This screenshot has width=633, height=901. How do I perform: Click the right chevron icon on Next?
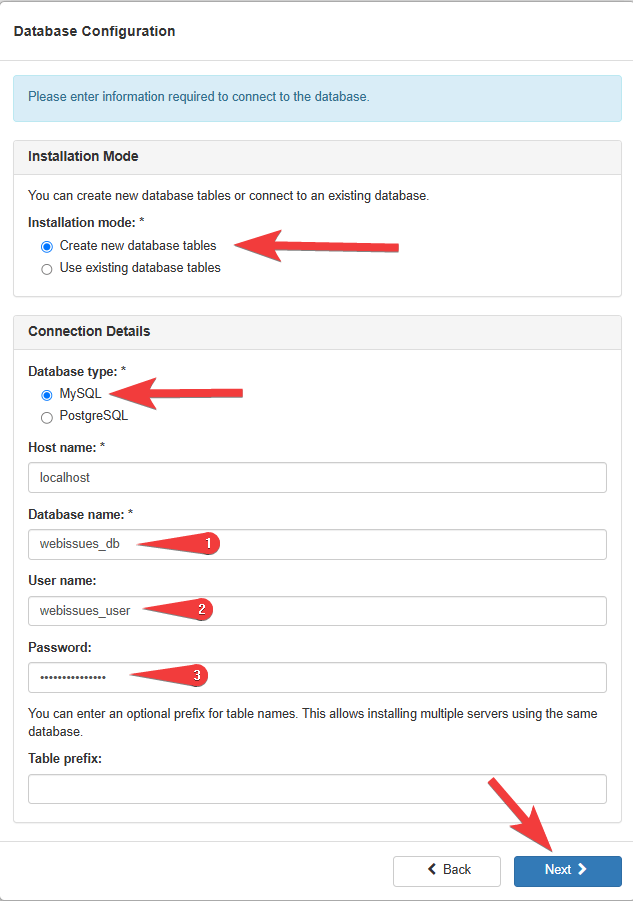582,869
